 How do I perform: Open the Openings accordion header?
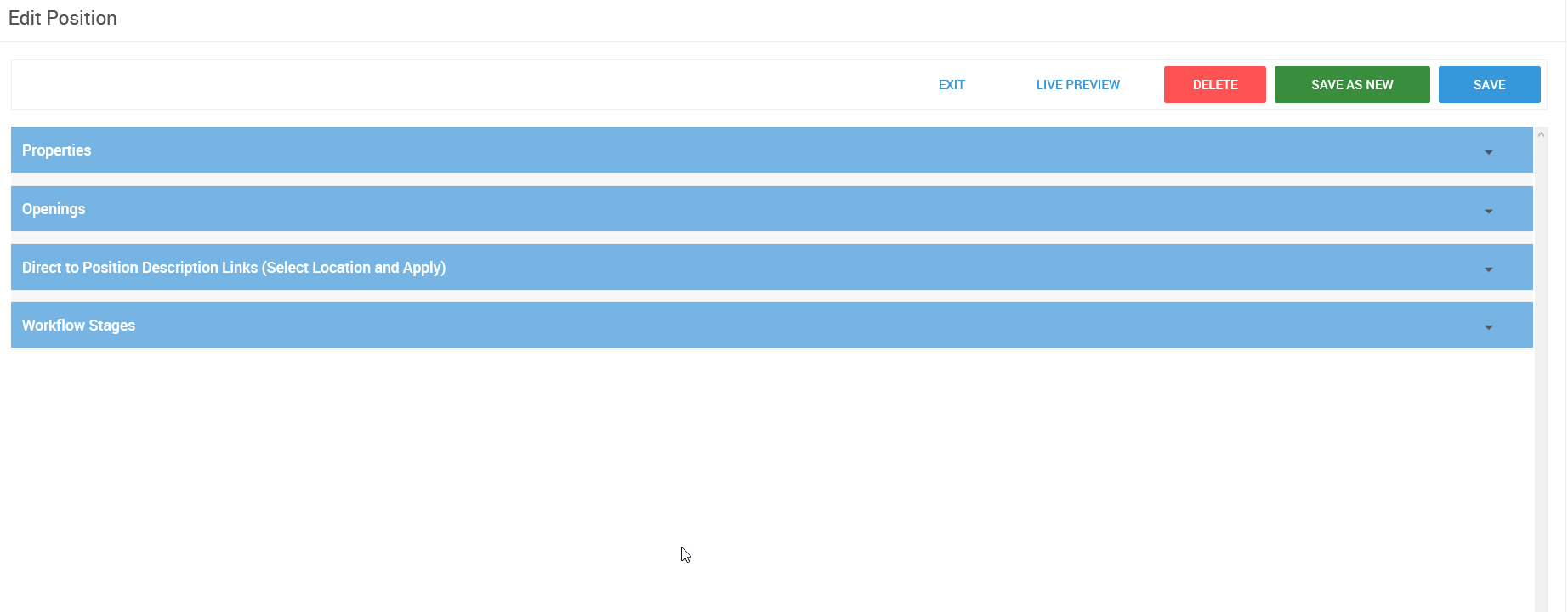tap(771, 209)
